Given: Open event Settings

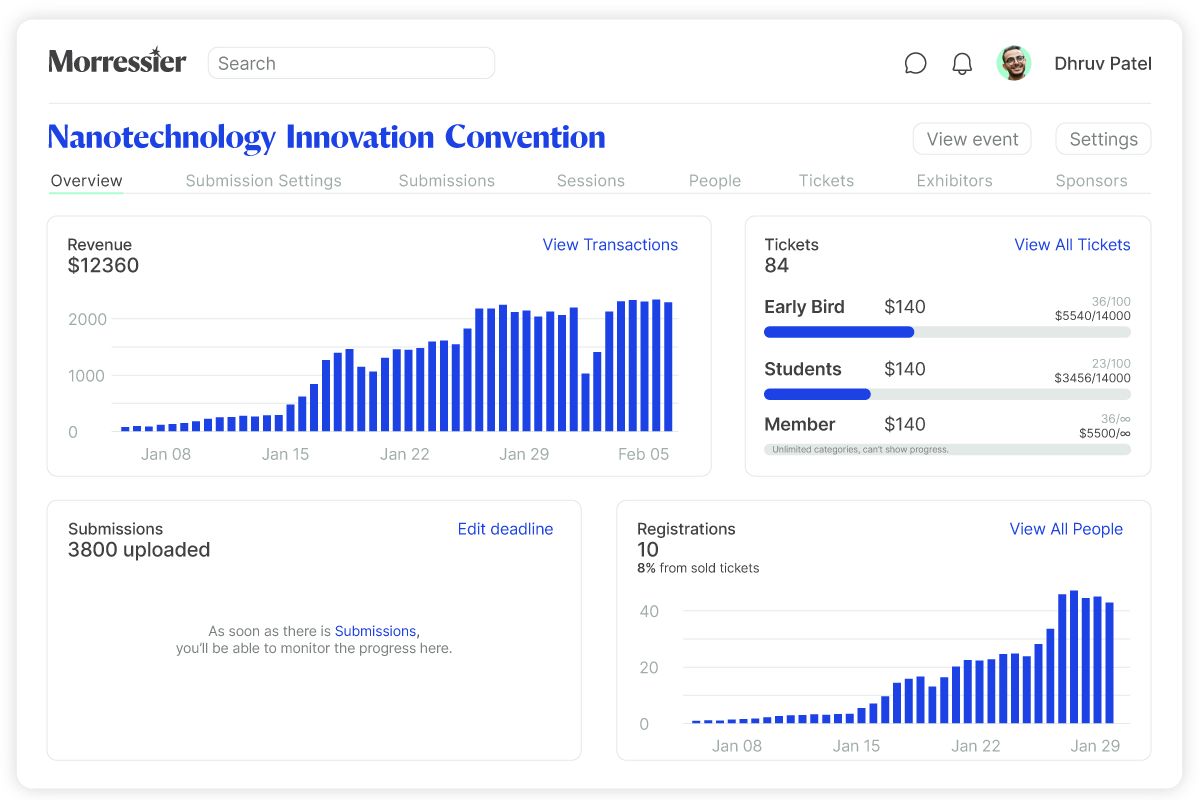Looking at the screenshot, I should tap(1103, 138).
